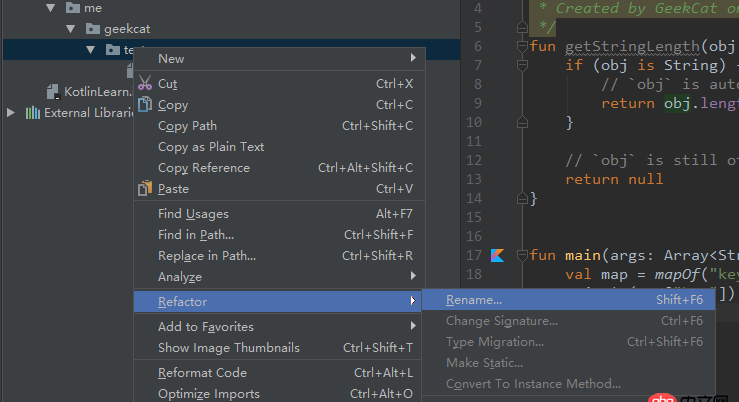Click the me folder icon
The height and width of the screenshot is (402, 739).
point(72,8)
